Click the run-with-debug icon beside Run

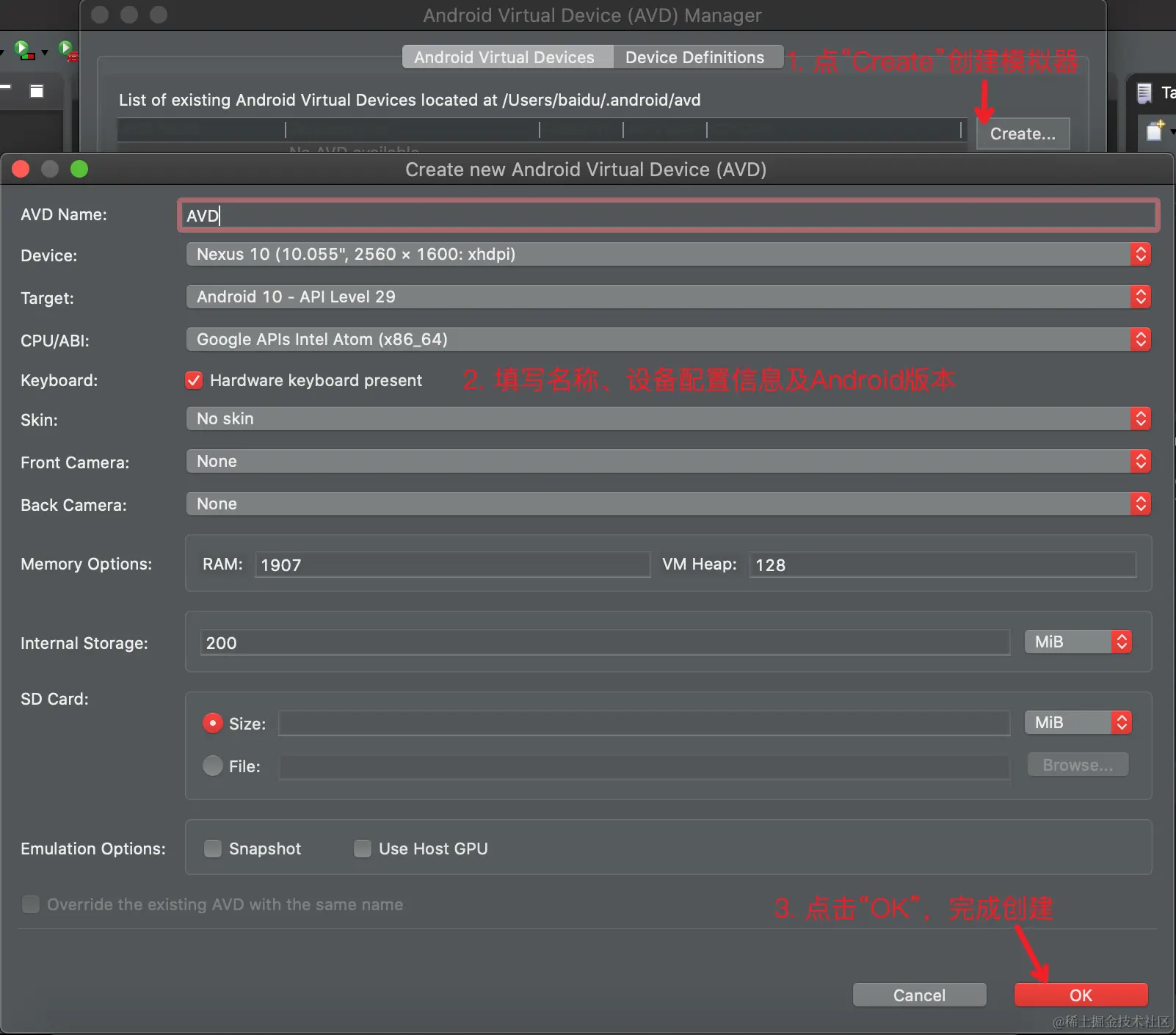[x=68, y=51]
